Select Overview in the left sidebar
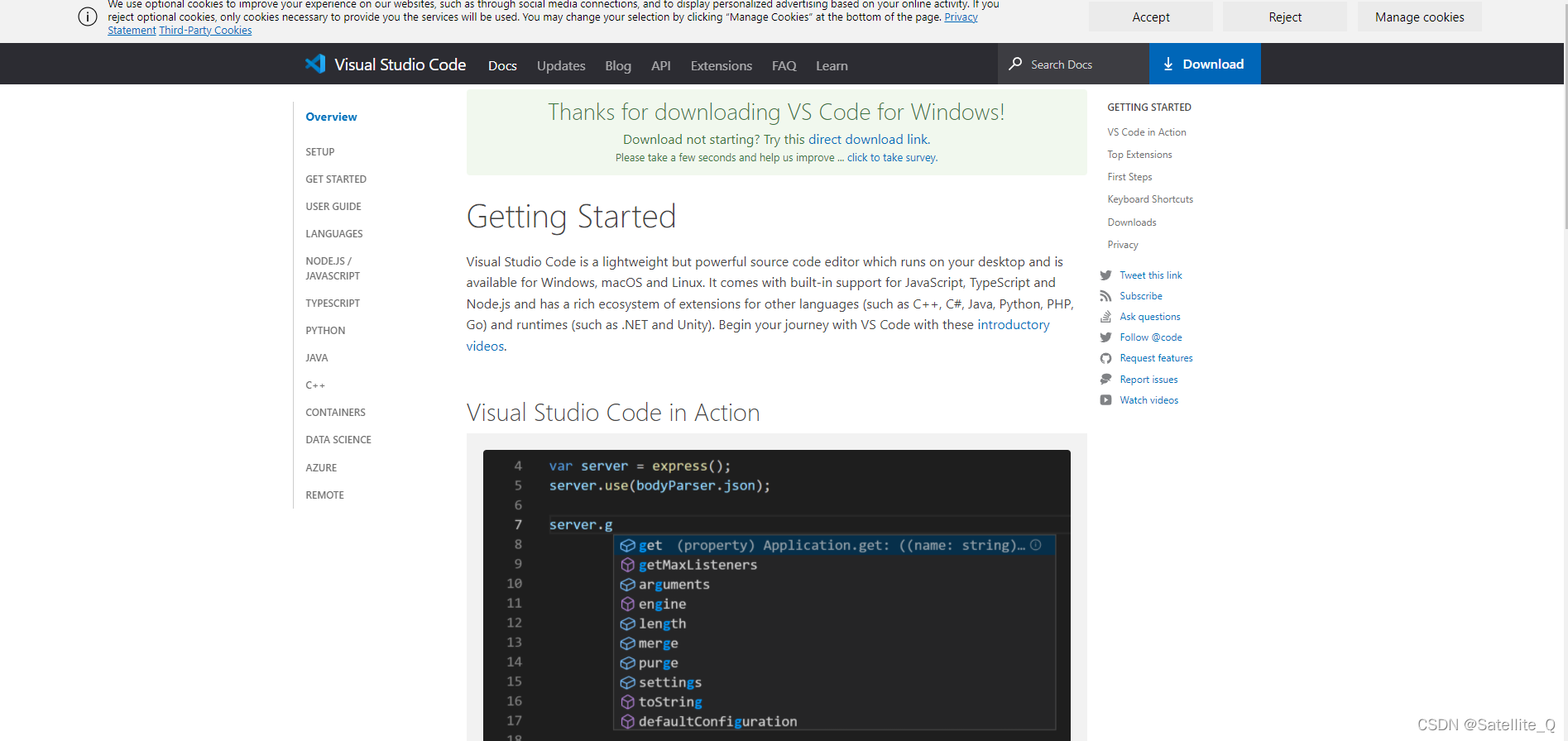 pos(332,117)
